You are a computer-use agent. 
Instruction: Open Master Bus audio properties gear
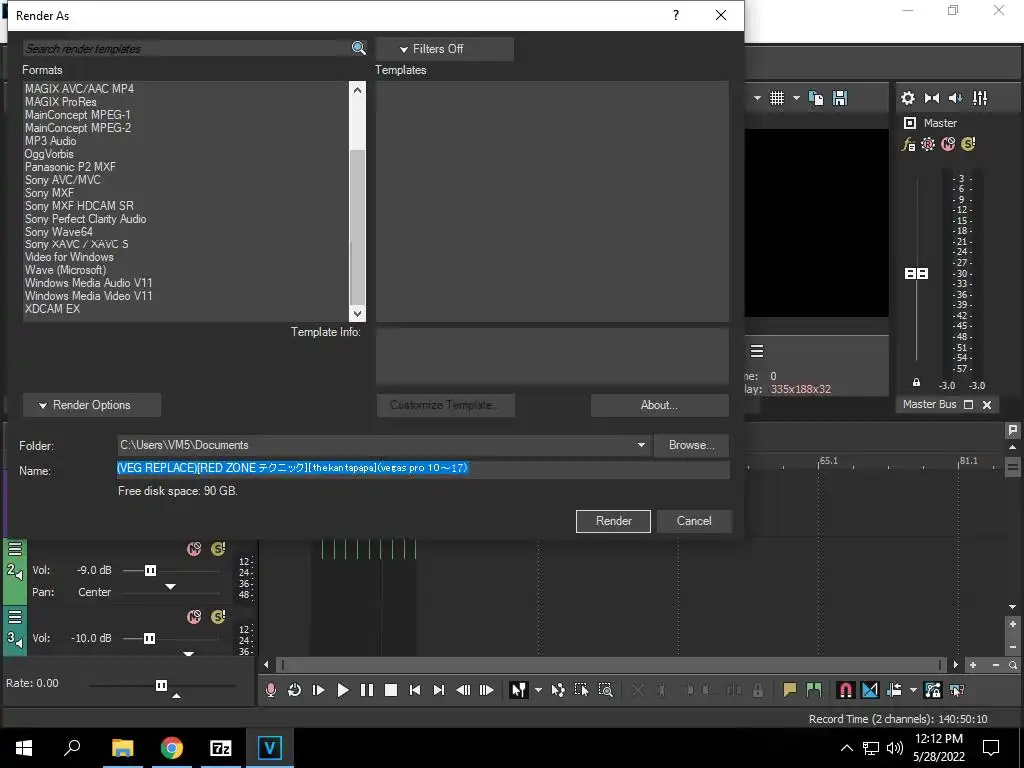click(x=908, y=98)
